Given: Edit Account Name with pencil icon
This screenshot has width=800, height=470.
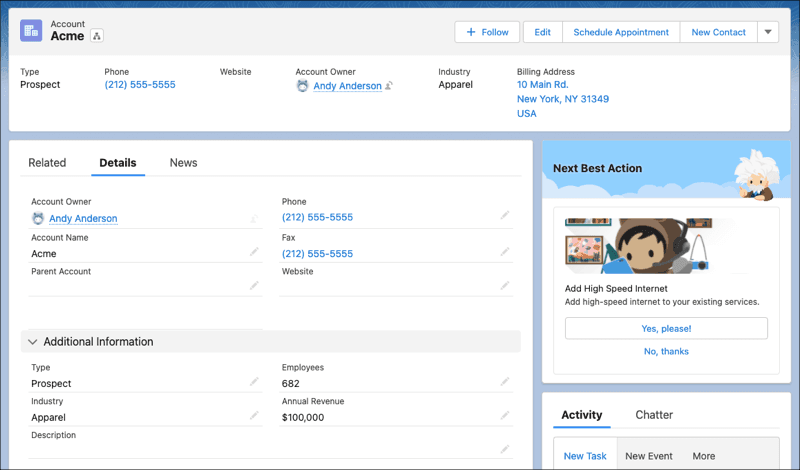Looking at the screenshot, I should coord(254,252).
